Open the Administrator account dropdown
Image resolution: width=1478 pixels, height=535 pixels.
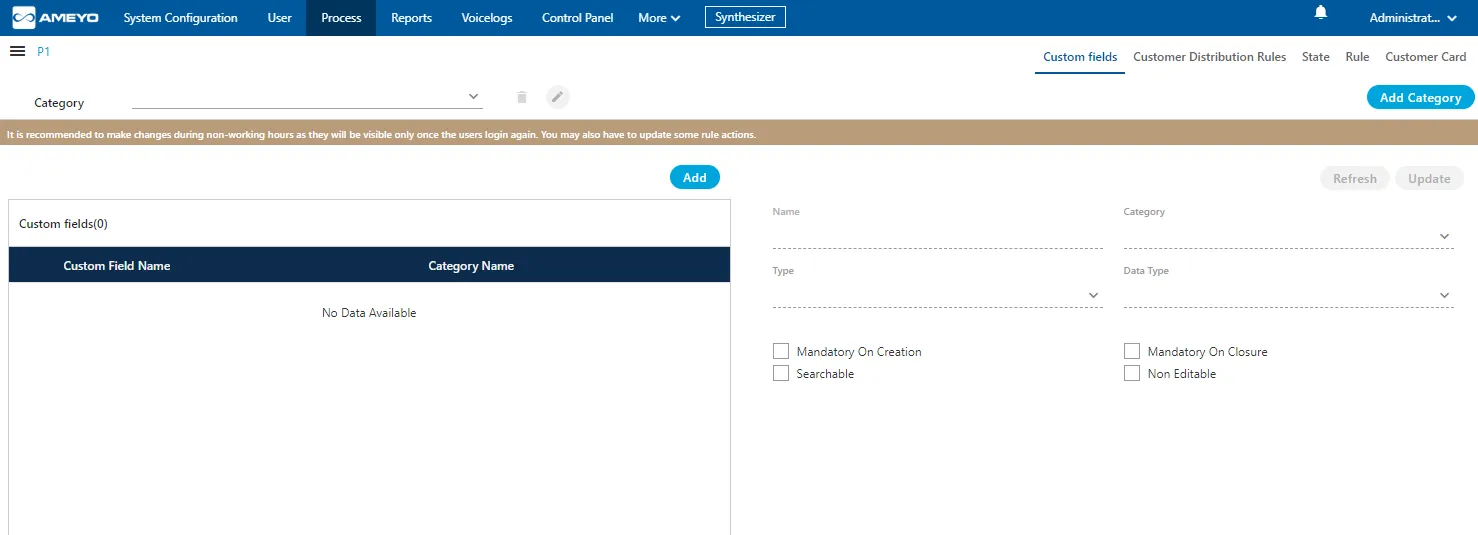coord(1412,18)
